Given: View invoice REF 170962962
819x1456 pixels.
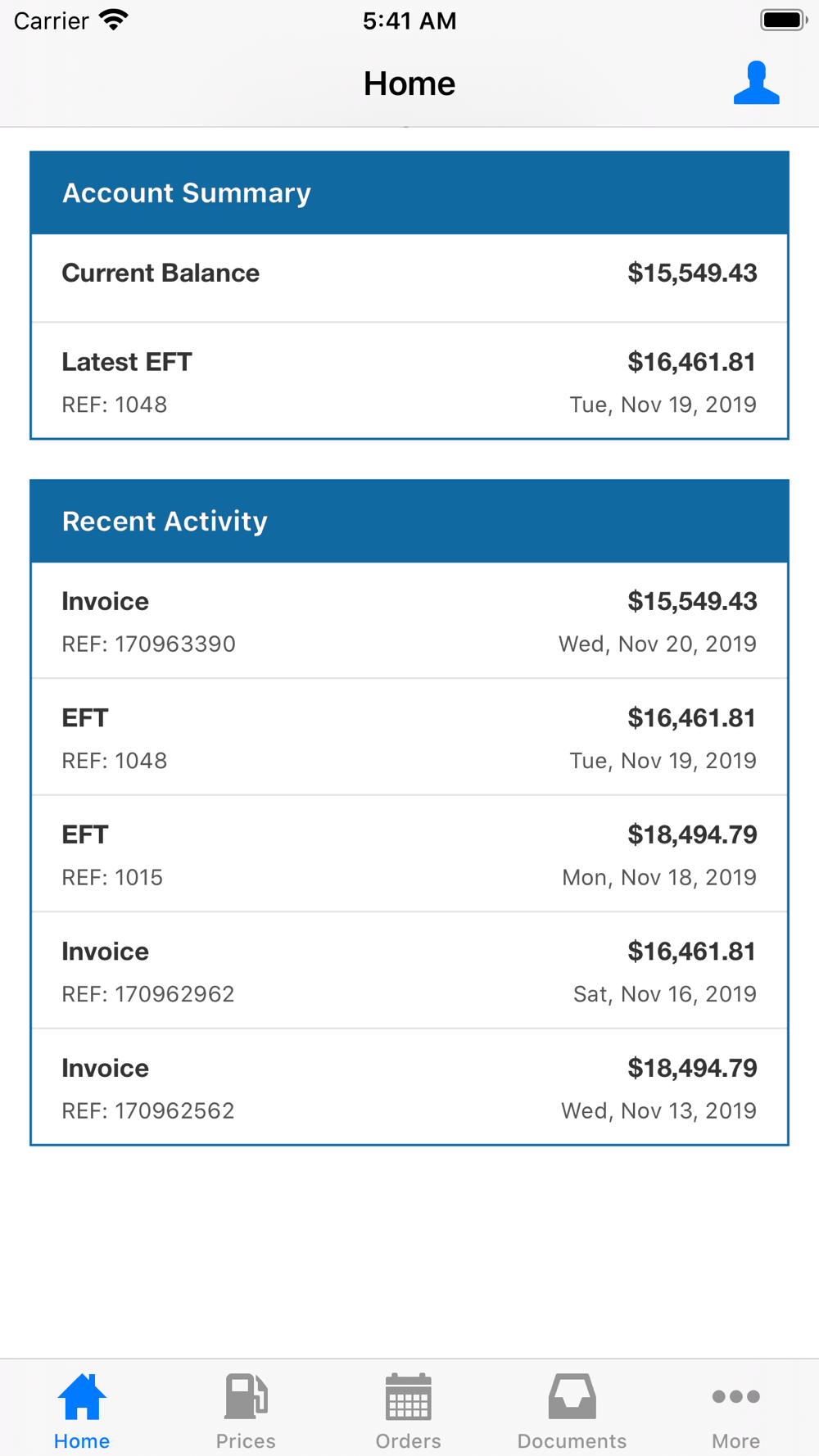Looking at the screenshot, I should pos(409,971).
